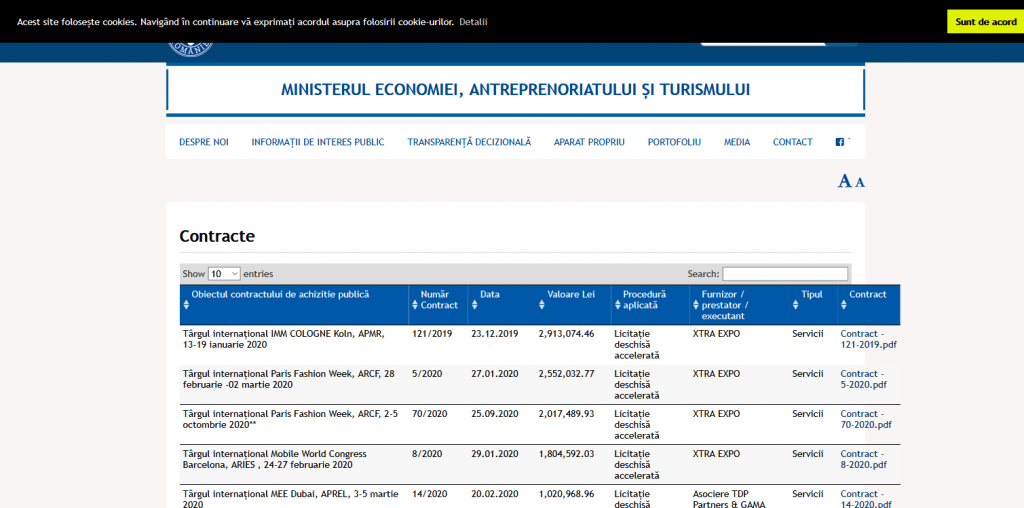Open Contract - 121-2019.pdf link
Screen dimensions: 1024x508
868,340
